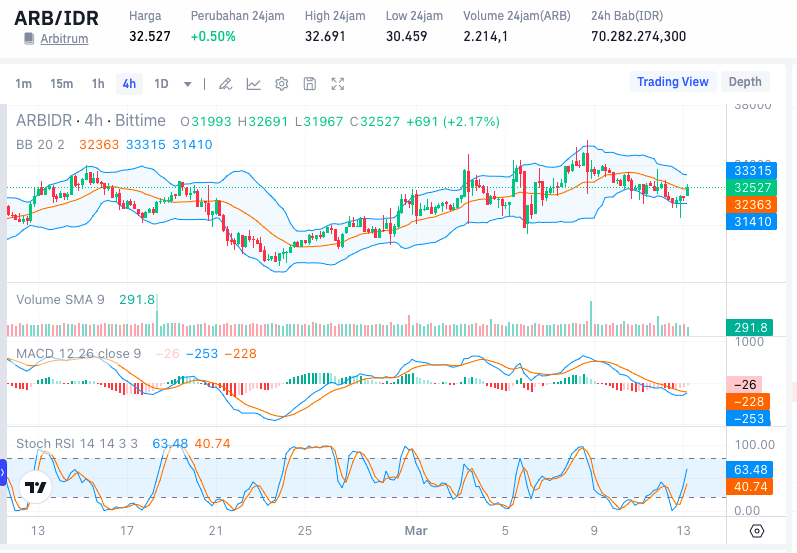The height and width of the screenshot is (553, 797).
Task: Open the Arbitrum link
Action: pos(64,38)
